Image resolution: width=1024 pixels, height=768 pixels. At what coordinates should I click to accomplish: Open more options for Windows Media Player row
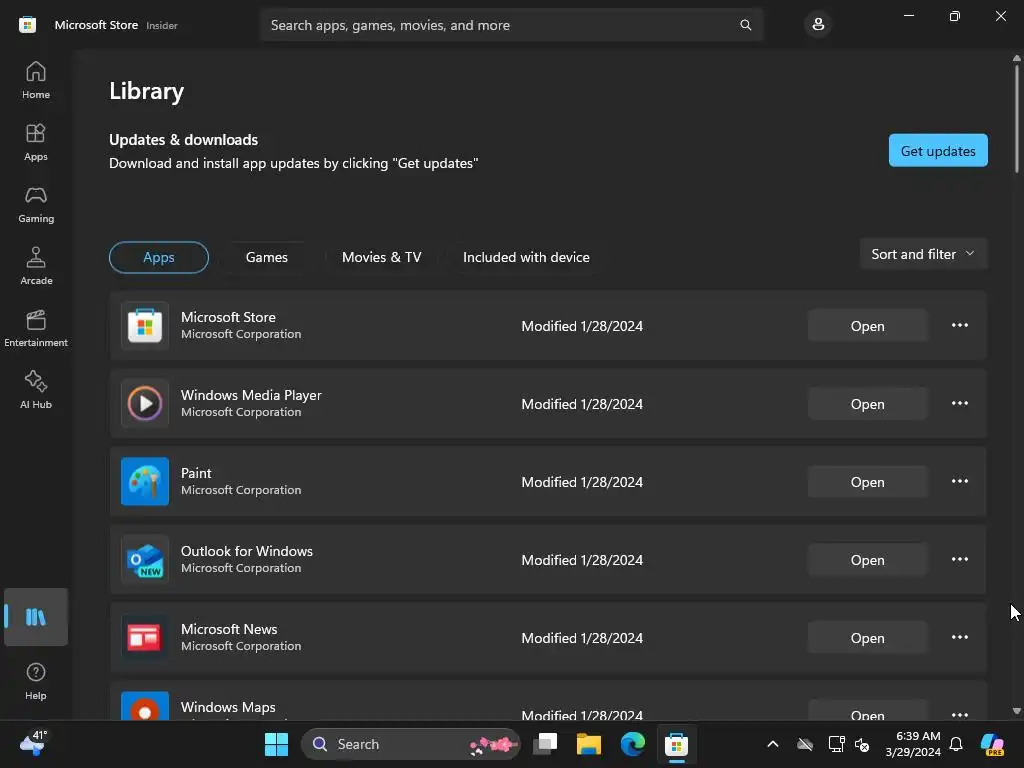[x=959, y=404]
